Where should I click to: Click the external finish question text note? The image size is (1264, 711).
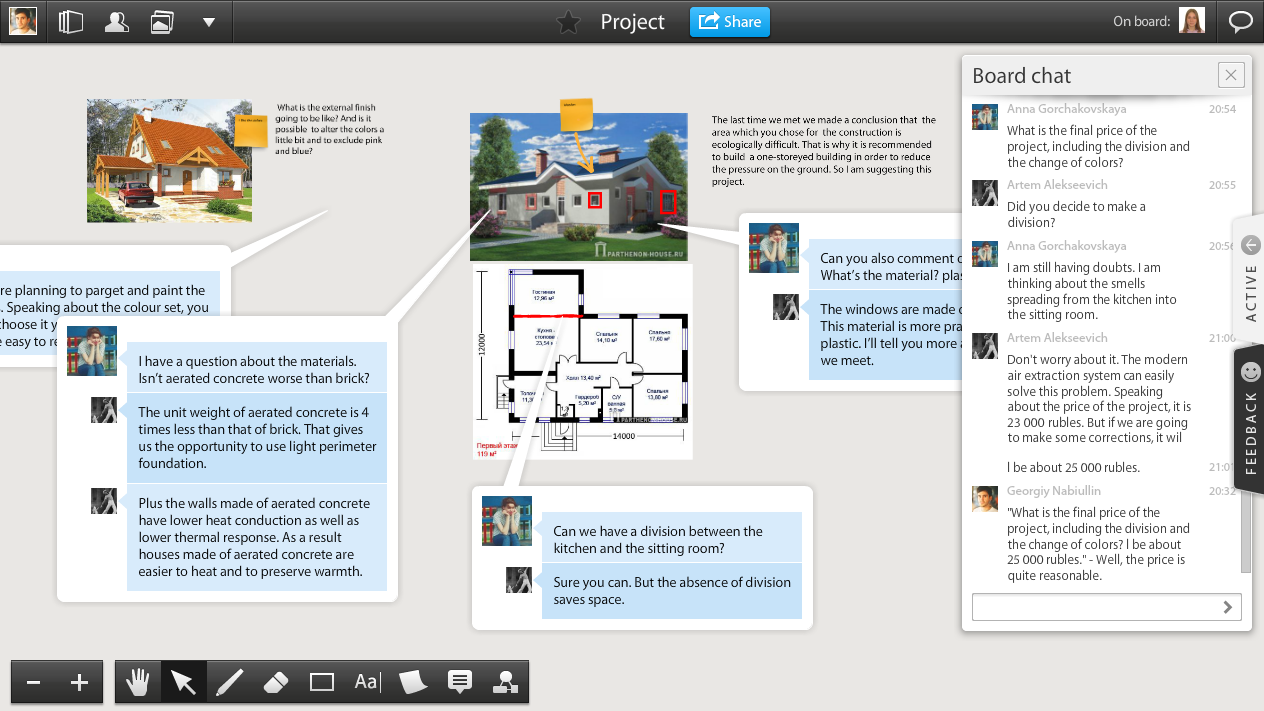329,129
